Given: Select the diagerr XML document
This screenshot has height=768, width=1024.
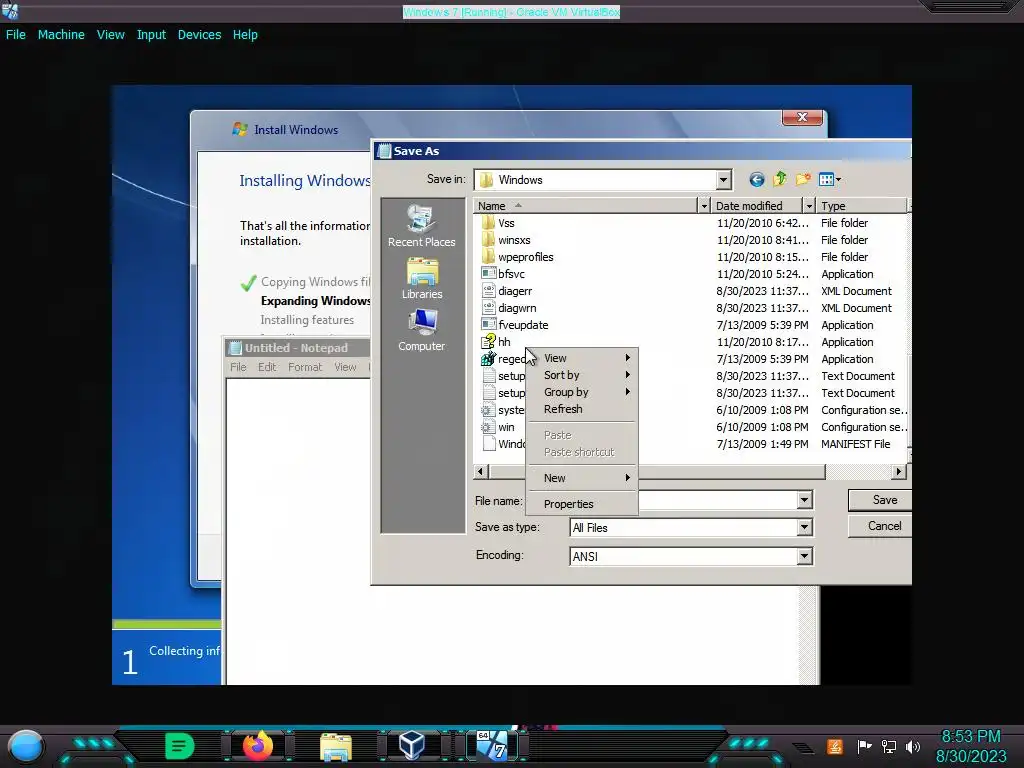Looking at the screenshot, I should click(515, 291).
